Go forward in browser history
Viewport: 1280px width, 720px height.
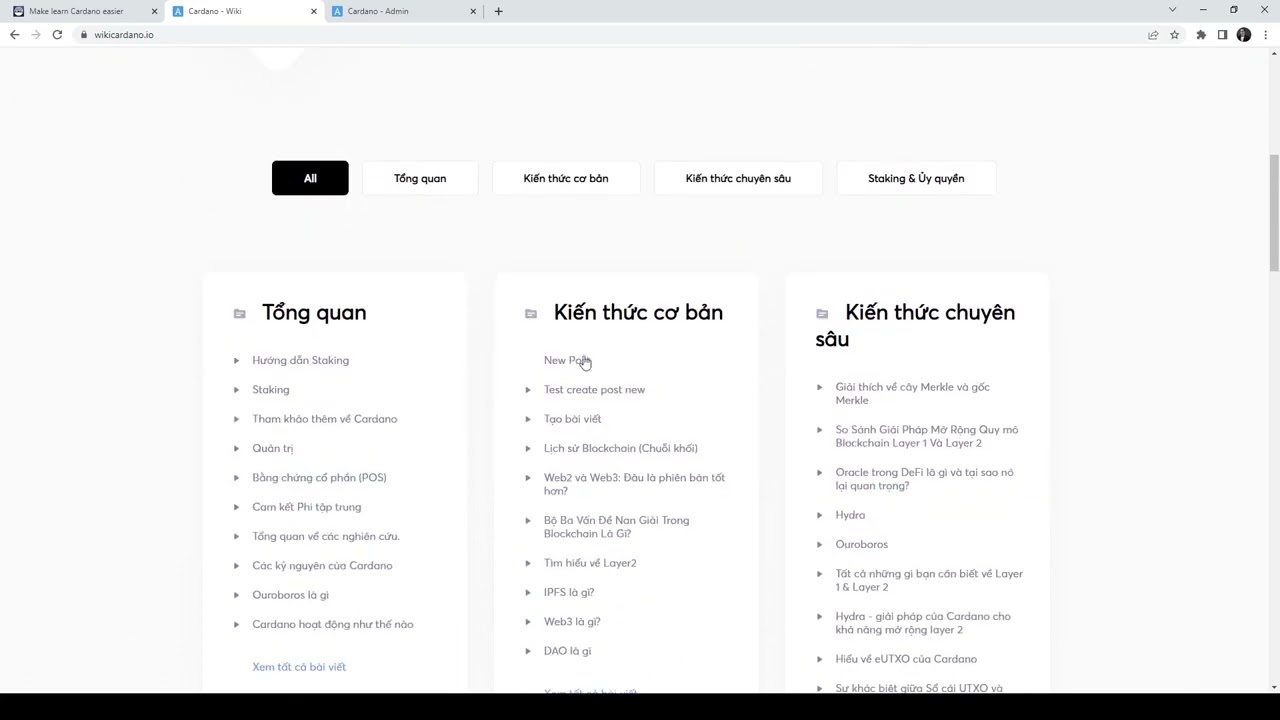coord(36,34)
